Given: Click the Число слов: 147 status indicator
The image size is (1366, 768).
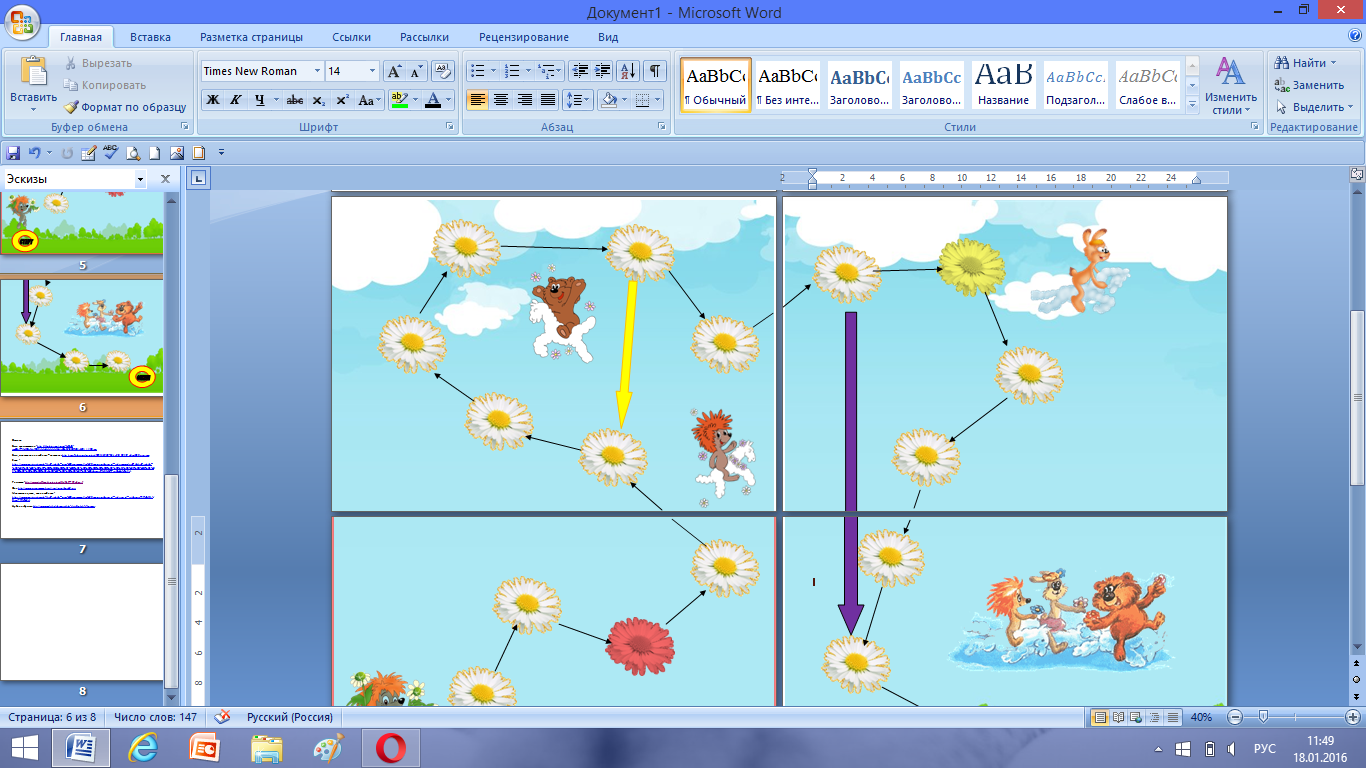Looking at the screenshot, I should coord(155,717).
